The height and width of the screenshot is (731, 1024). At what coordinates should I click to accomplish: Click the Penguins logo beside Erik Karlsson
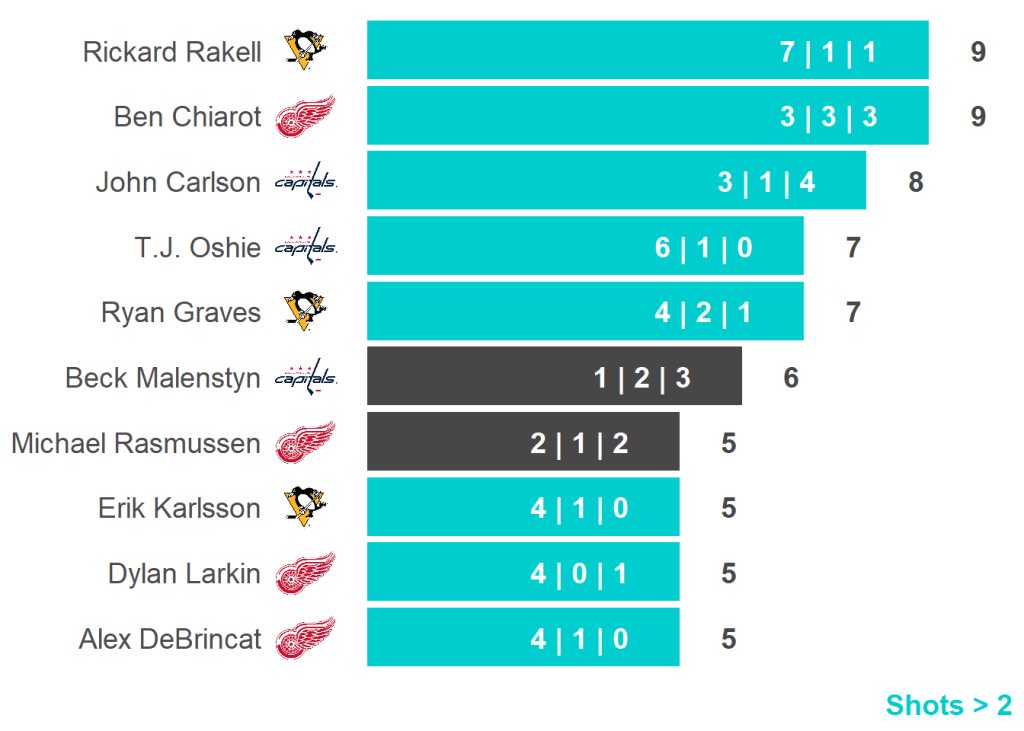click(305, 508)
